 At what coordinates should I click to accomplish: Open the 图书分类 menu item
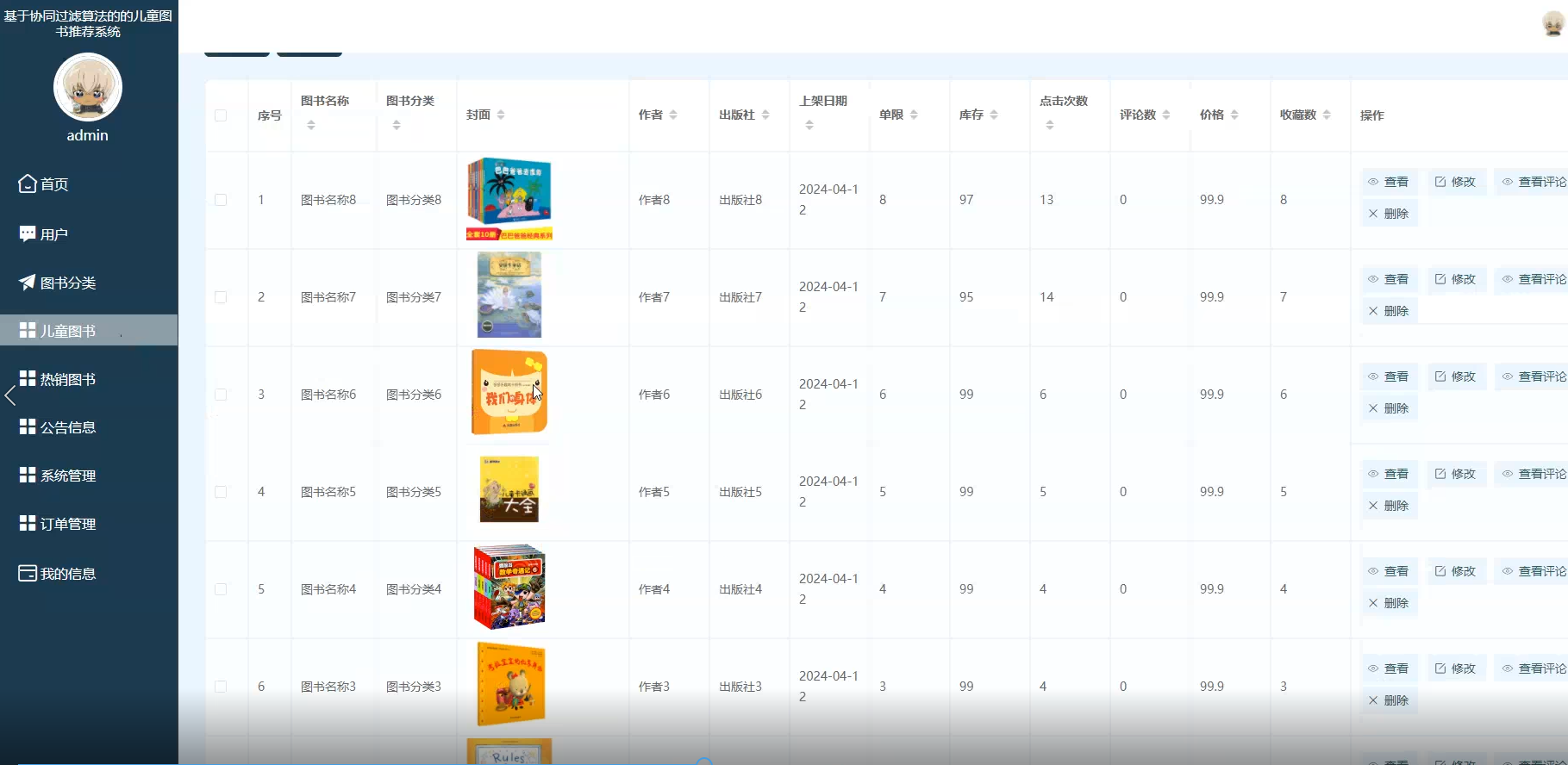[x=89, y=283]
